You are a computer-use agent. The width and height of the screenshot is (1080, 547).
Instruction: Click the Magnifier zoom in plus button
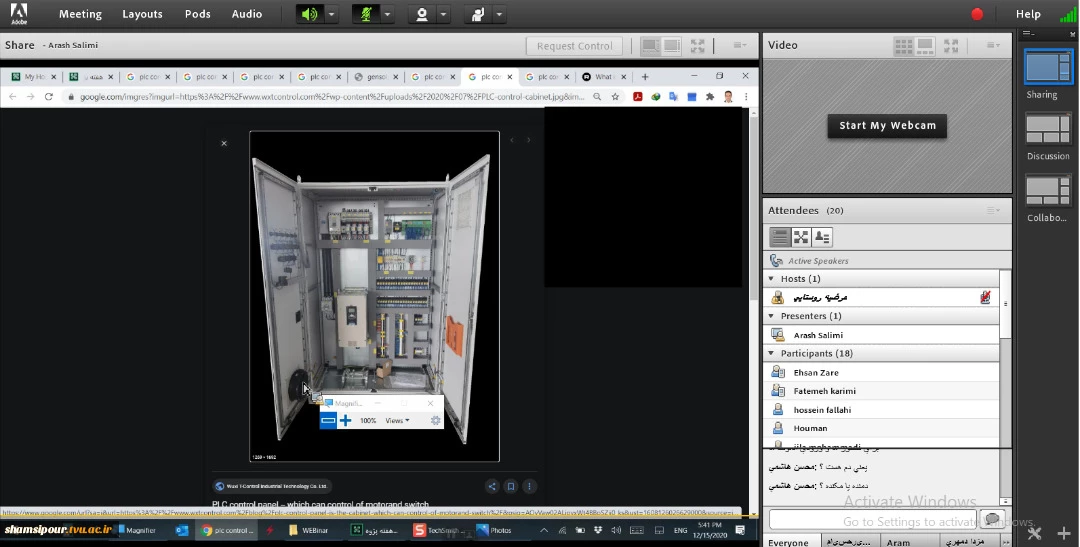(346, 420)
